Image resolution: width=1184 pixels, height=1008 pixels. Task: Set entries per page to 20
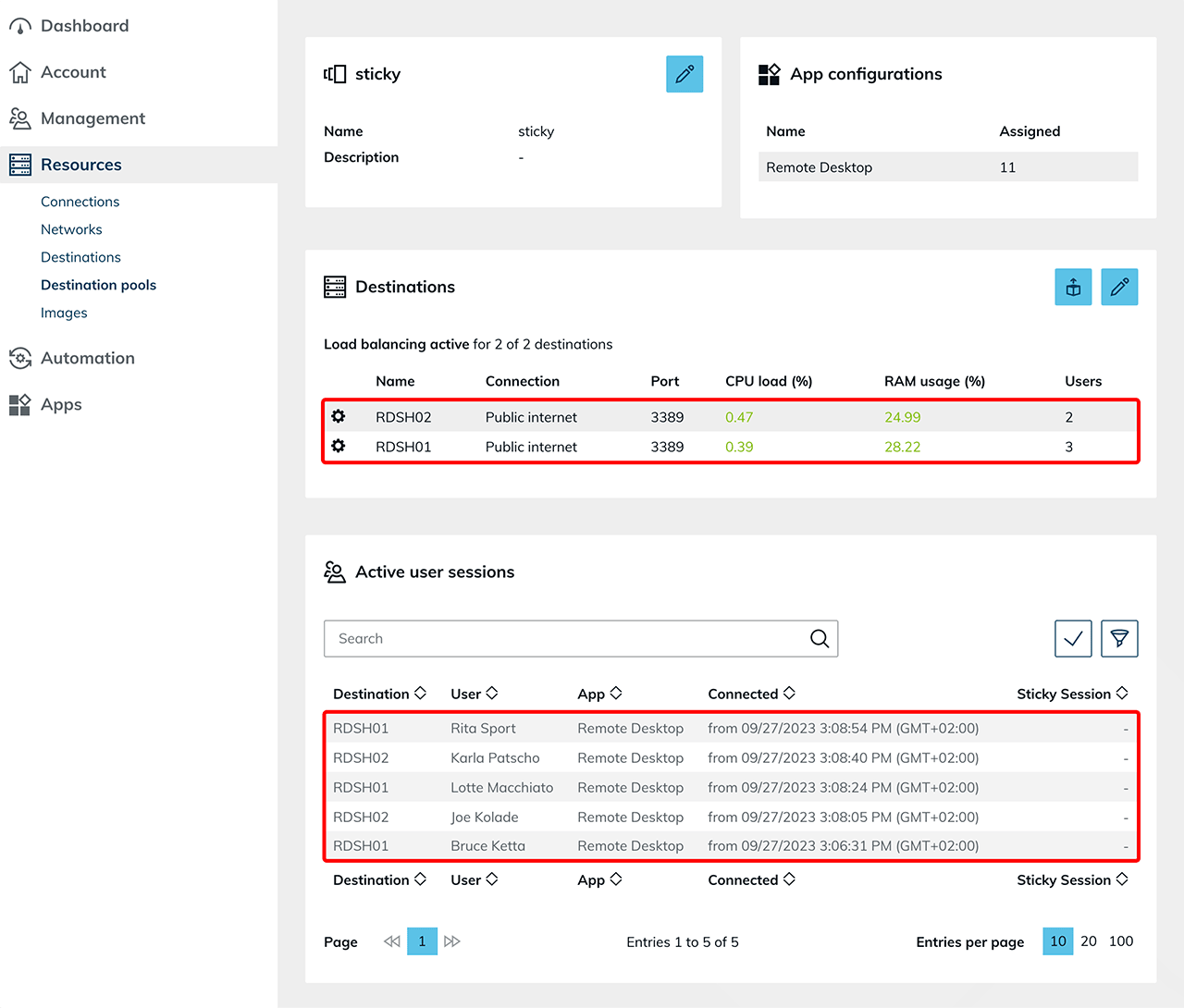pos(1089,941)
